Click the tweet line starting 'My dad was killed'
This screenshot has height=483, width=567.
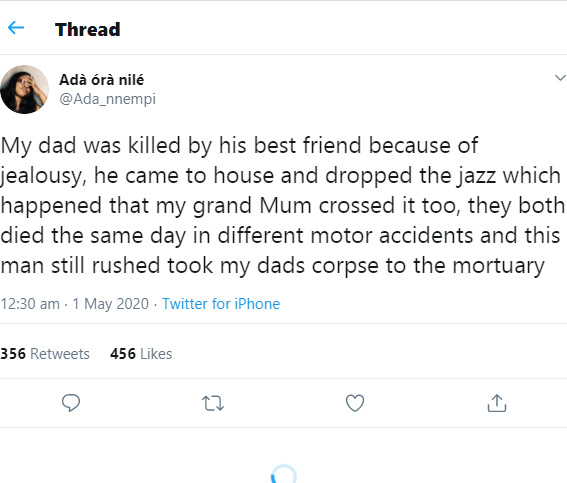tap(239, 146)
